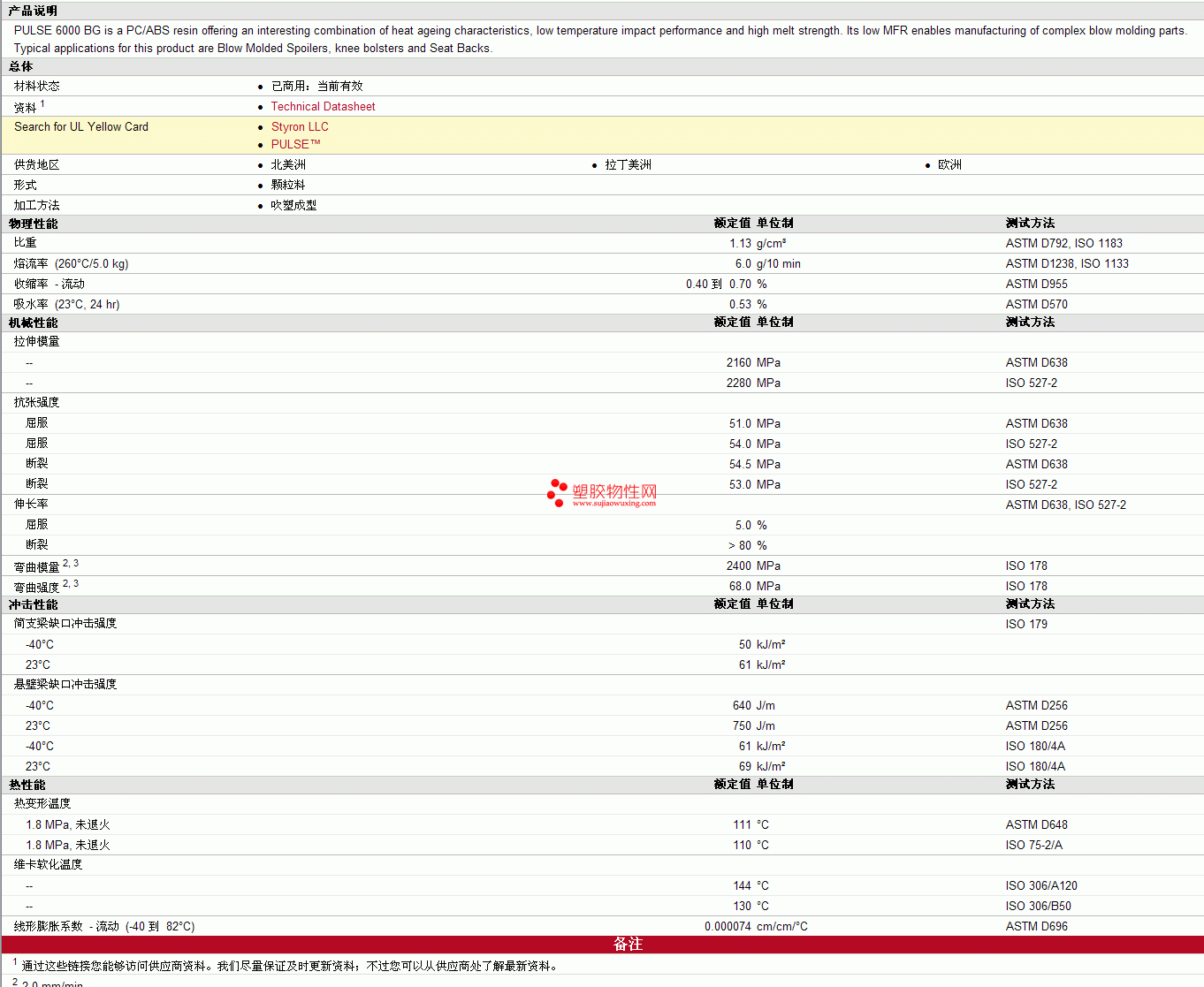1204x987 pixels.
Task: Click the 640 J/m Izod value
Action: (x=754, y=705)
